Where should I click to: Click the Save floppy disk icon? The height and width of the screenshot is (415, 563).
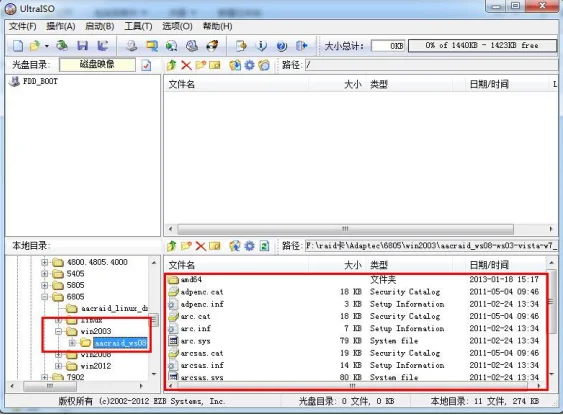tap(83, 46)
